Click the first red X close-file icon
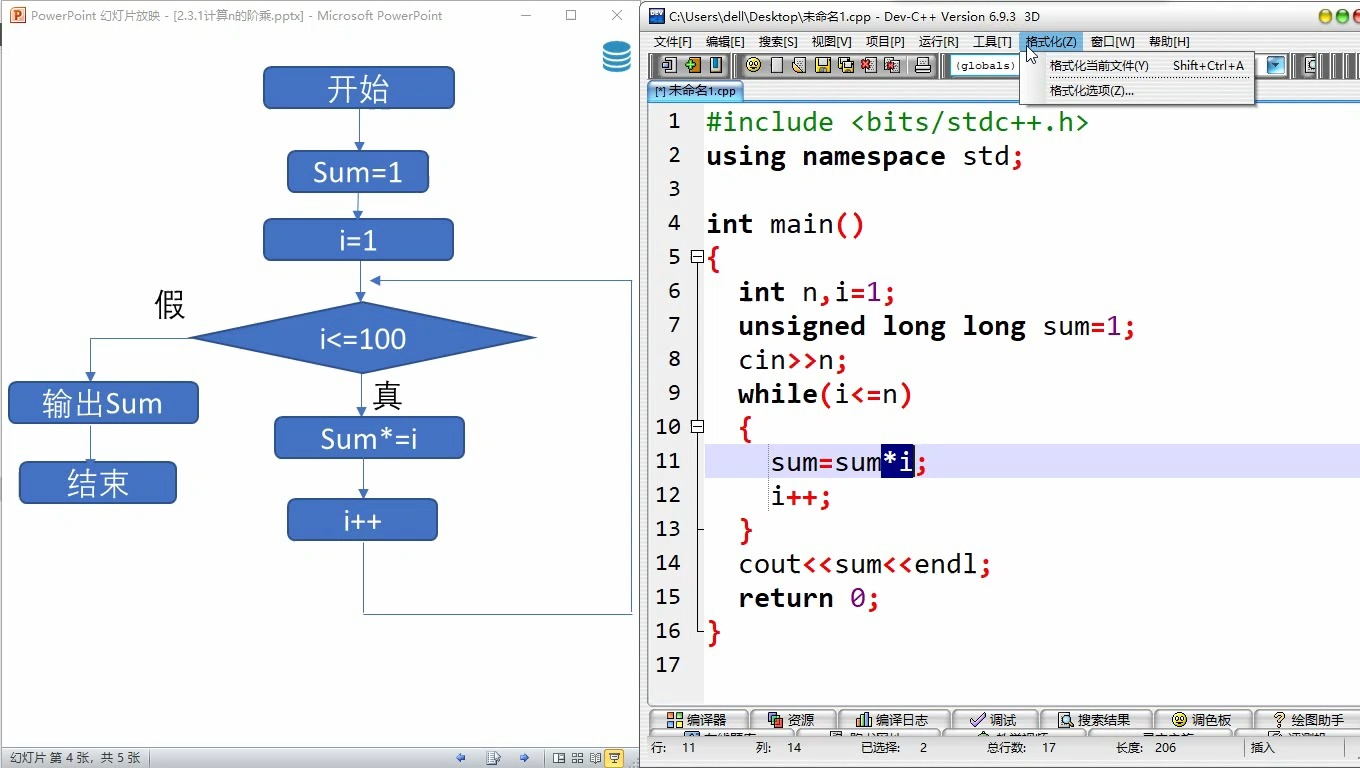Image resolution: width=1360 pixels, height=768 pixels. (x=868, y=65)
